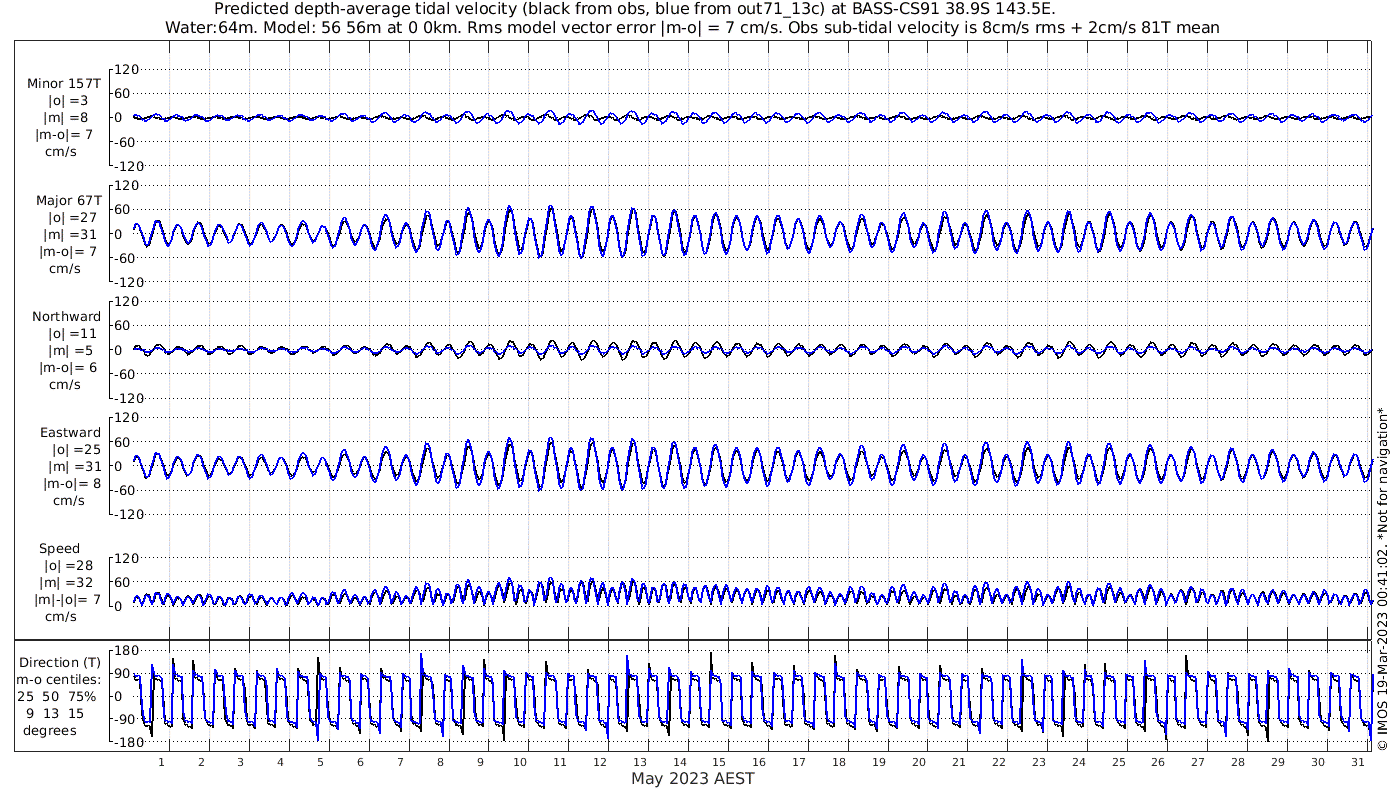Viewport: 1400px width, 800px height.
Task: Click 'm-o centiles:' in the Direction panel
Action: [59, 679]
